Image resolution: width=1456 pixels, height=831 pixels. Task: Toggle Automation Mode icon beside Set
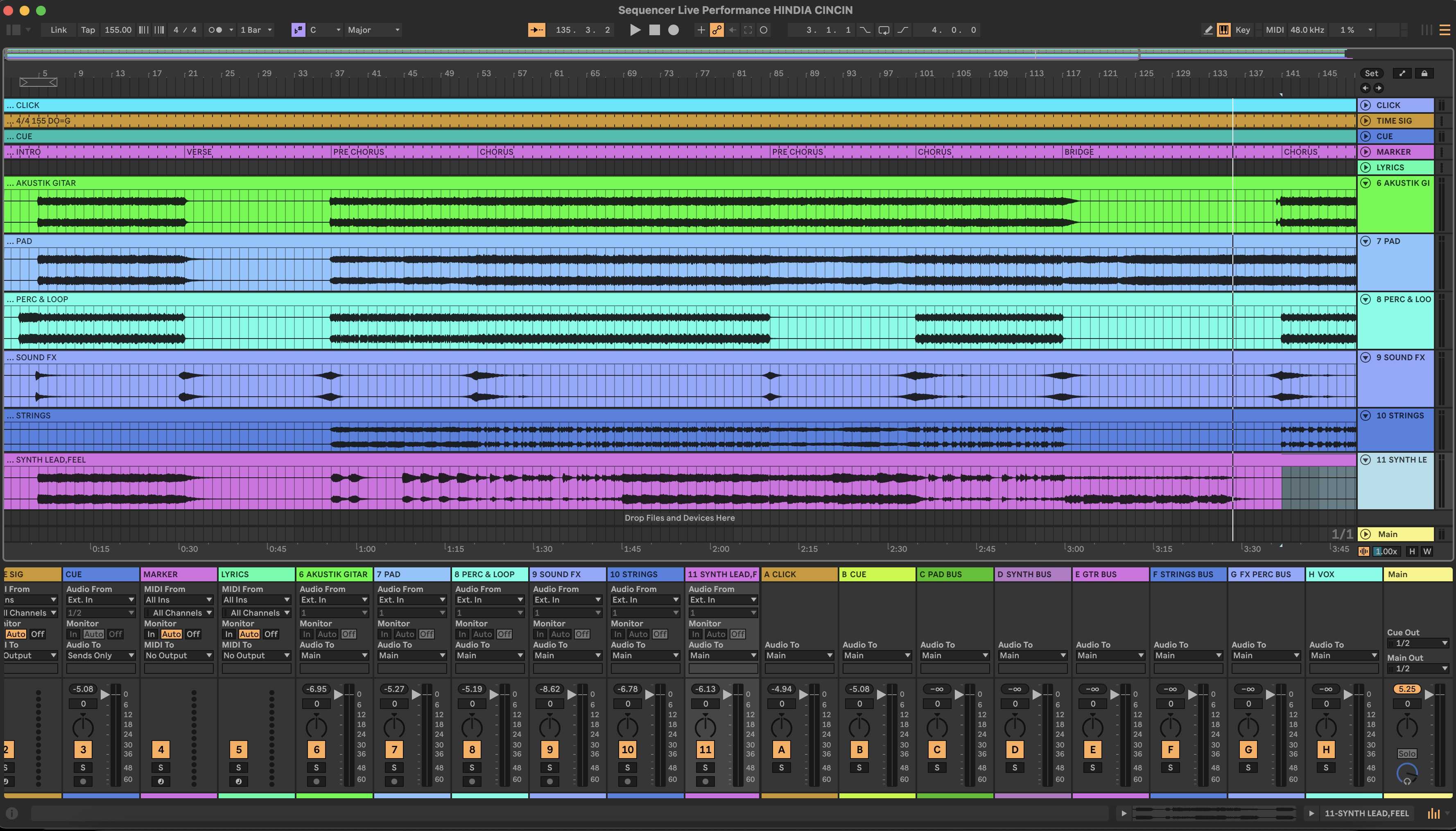[x=1402, y=73]
